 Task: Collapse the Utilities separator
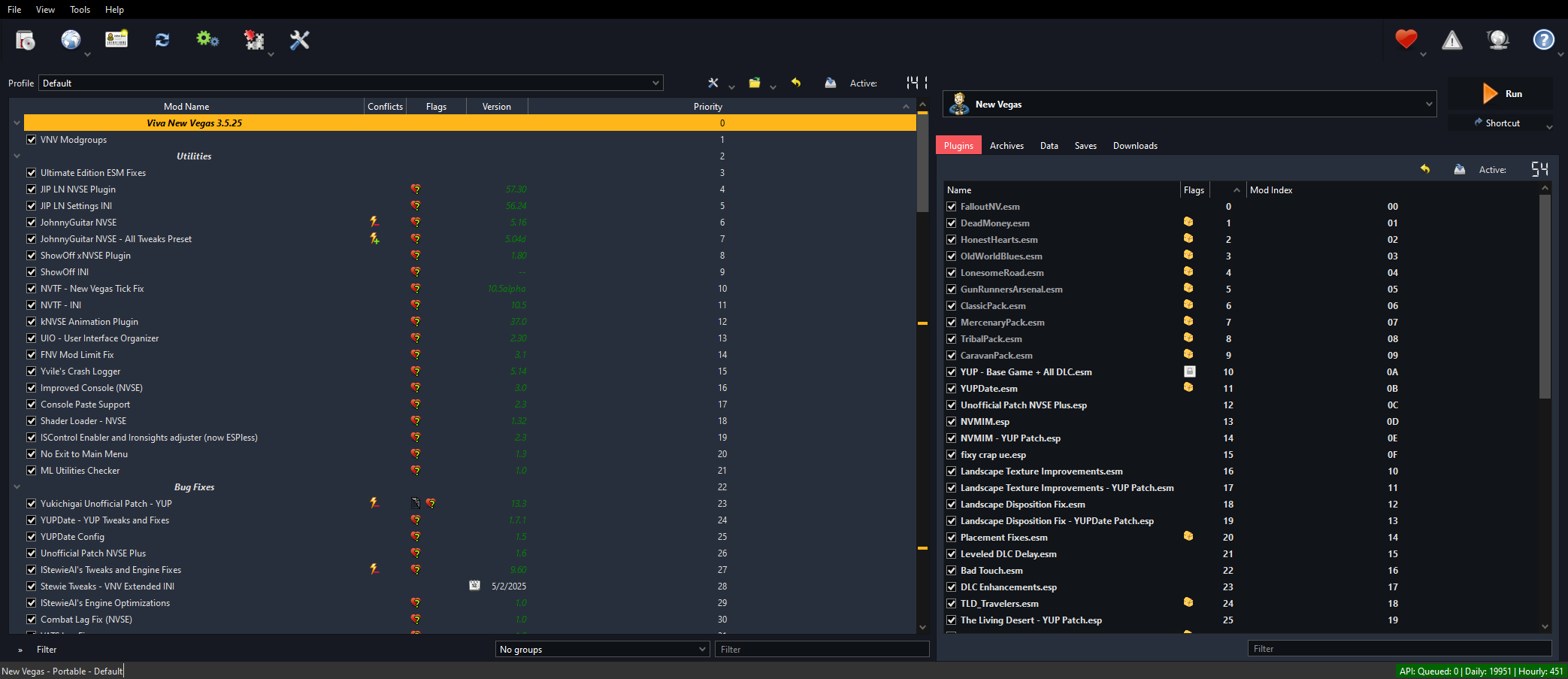point(17,156)
